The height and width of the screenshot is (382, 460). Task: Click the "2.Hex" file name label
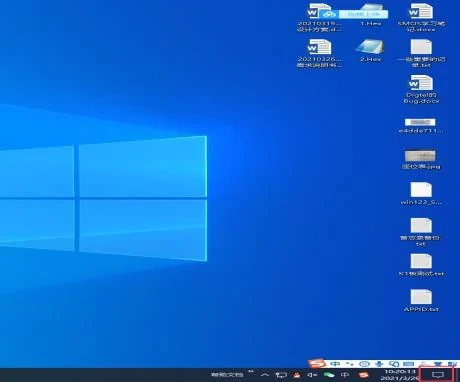coord(371,60)
